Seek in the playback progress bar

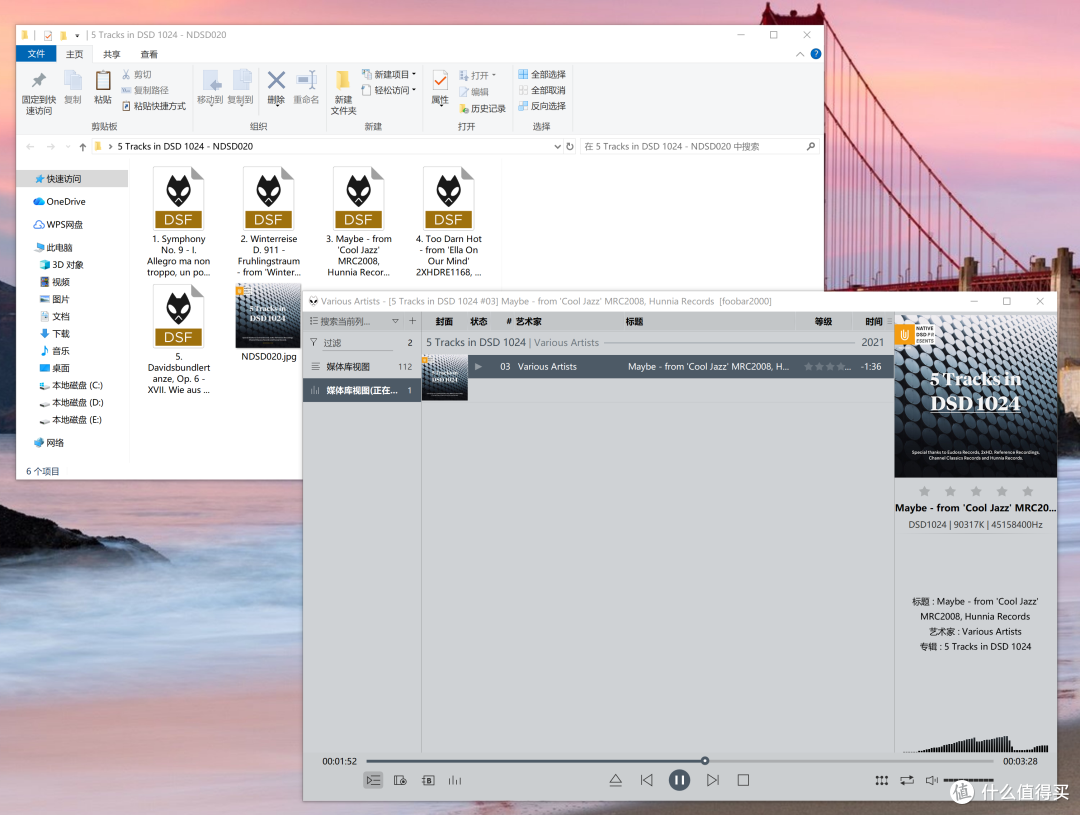coord(680,761)
